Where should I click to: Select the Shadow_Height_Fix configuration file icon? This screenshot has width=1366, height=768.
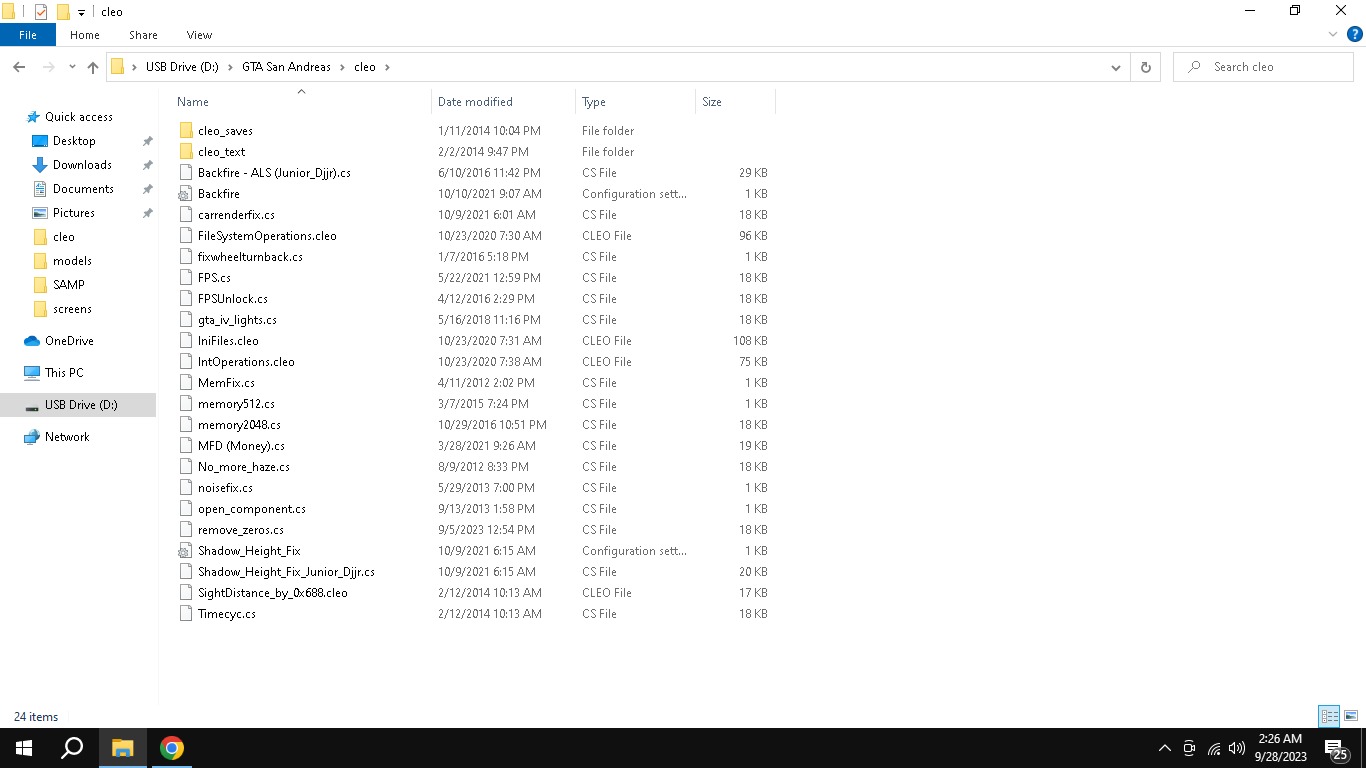pyautogui.click(x=186, y=551)
